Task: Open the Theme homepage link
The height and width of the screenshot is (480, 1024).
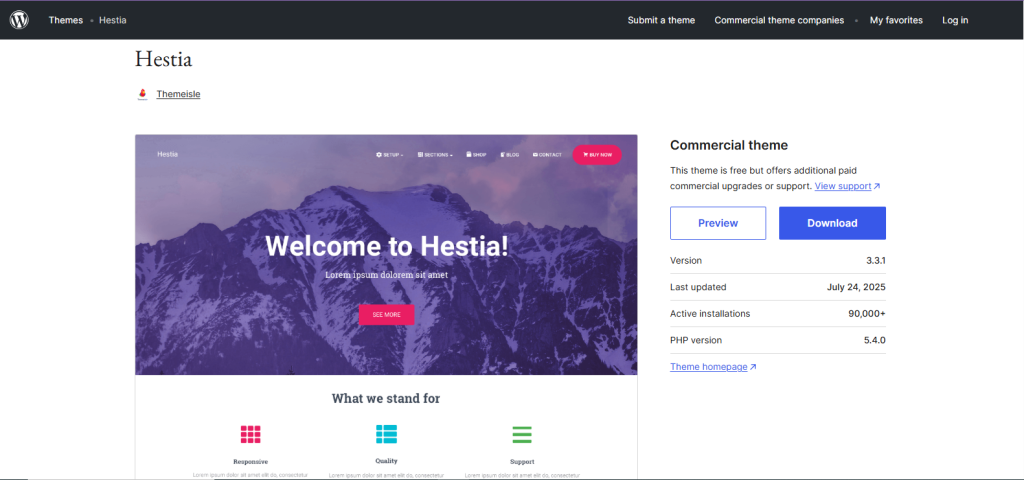Action: 712,367
